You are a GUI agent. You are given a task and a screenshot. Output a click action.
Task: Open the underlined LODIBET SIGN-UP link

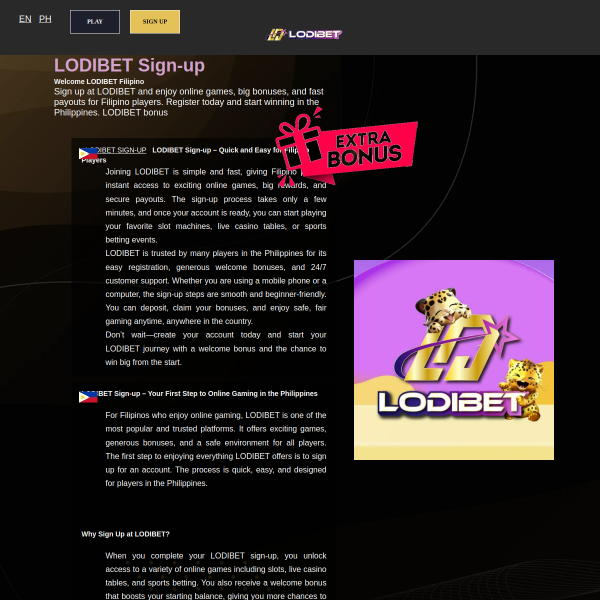tap(118, 150)
